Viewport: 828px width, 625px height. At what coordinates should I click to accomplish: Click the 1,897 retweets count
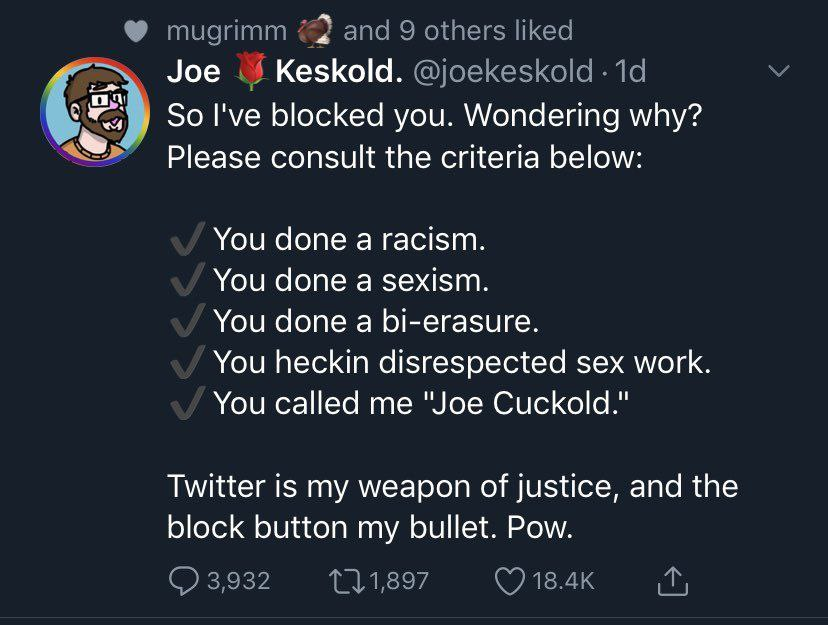coord(396,581)
